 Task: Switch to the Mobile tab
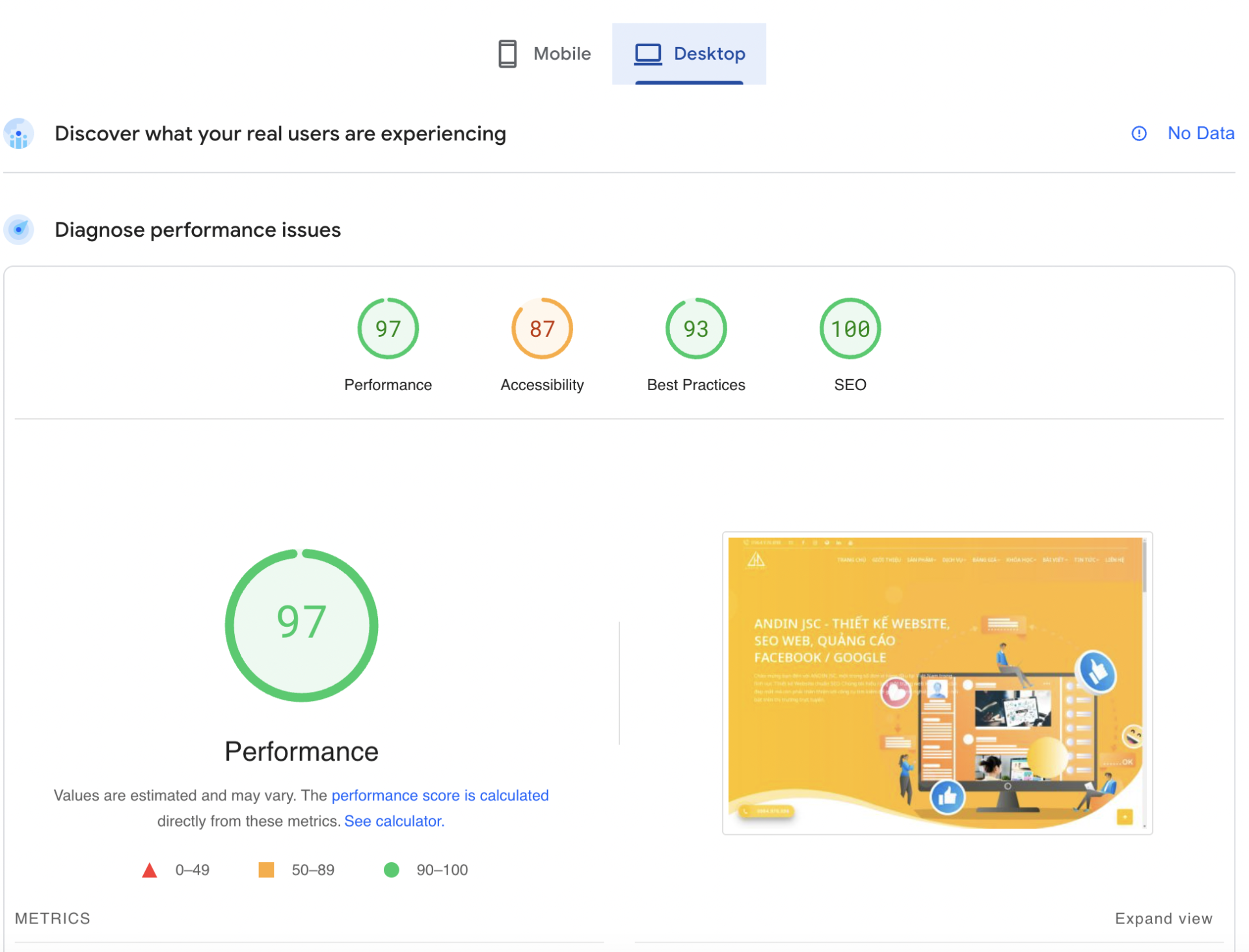[545, 53]
